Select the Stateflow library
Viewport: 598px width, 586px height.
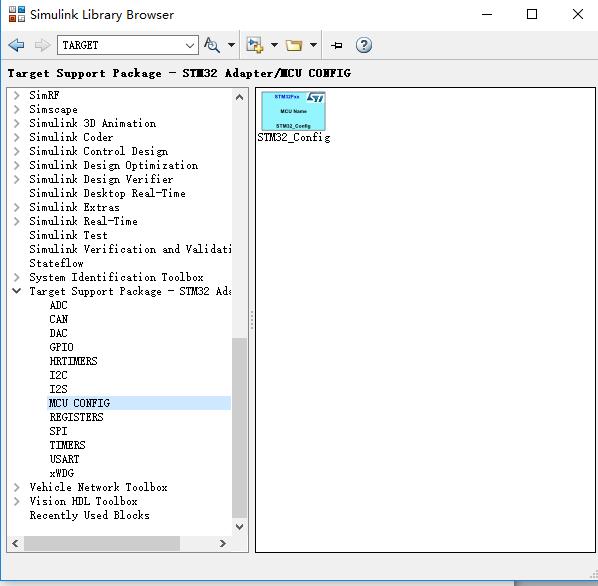pos(56,263)
